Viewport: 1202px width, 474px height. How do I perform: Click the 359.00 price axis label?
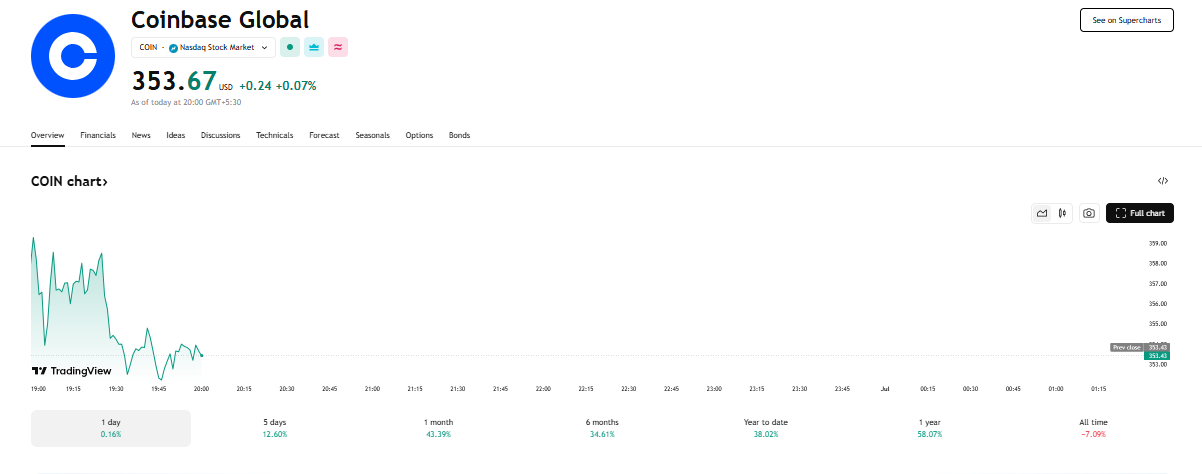pos(1158,243)
